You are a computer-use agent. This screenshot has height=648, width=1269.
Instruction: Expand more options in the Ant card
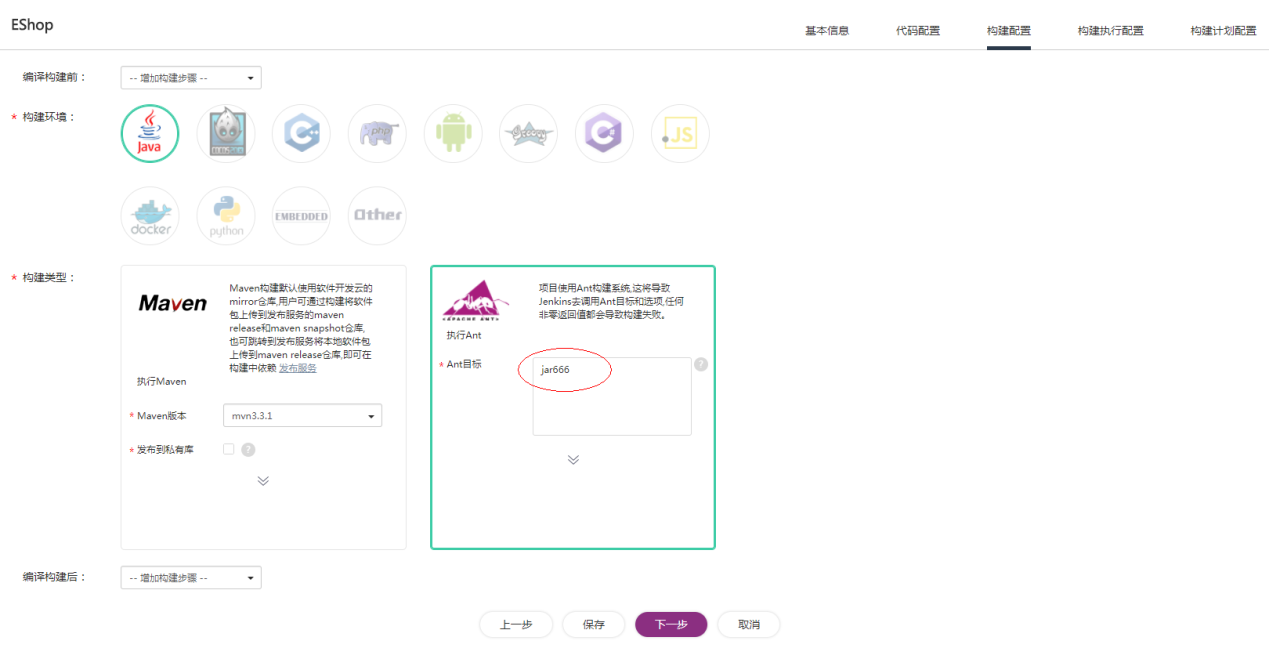click(x=573, y=460)
